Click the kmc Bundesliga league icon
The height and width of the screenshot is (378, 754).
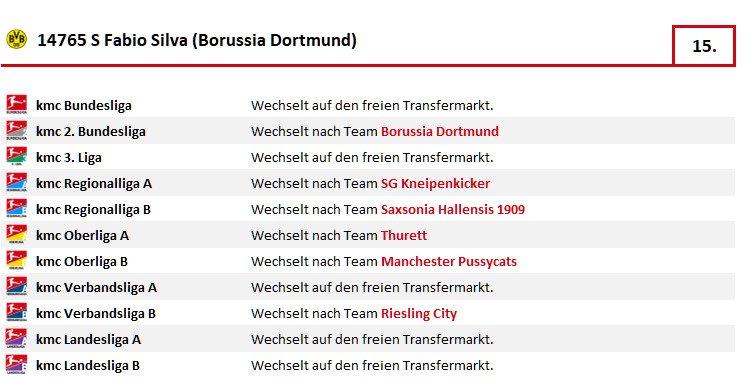[x=16, y=104]
